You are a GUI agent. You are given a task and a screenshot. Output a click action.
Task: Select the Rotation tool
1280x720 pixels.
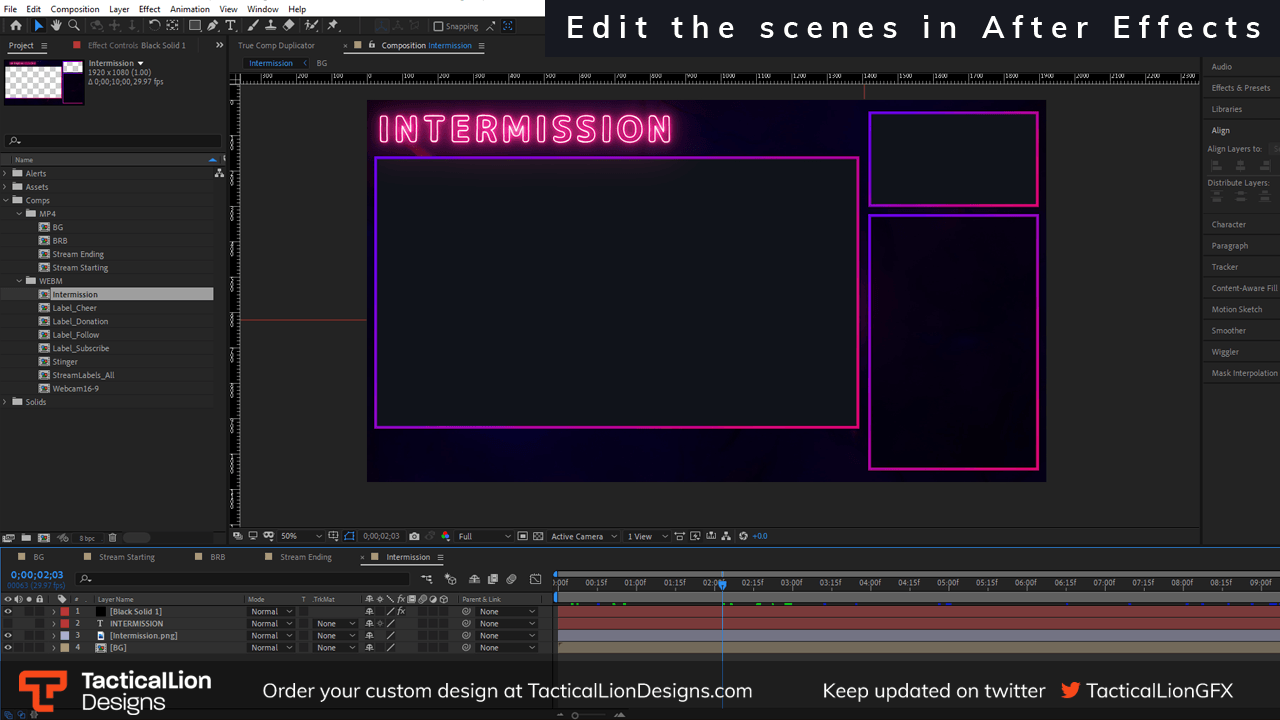154,25
